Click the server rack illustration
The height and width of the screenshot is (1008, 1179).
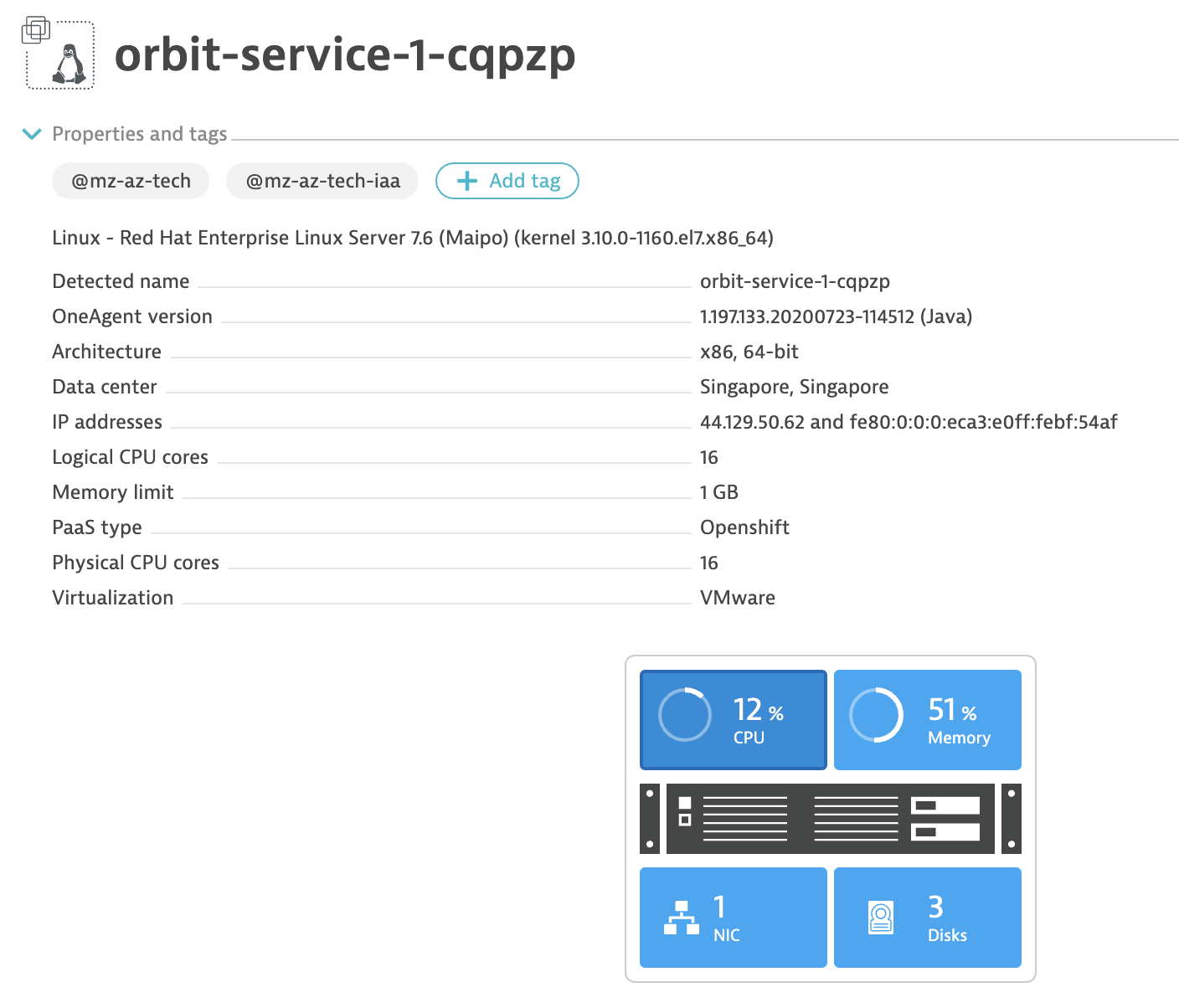(830, 819)
